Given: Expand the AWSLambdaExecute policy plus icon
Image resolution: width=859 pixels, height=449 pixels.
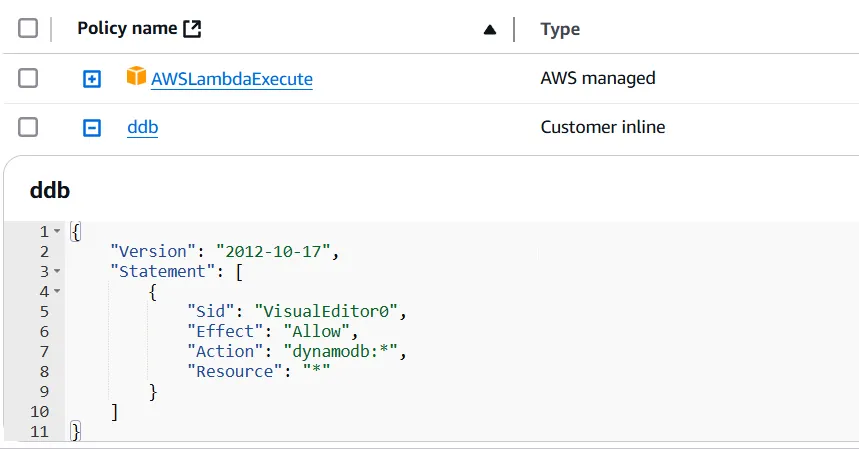Looking at the screenshot, I should click(x=92, y=78).
